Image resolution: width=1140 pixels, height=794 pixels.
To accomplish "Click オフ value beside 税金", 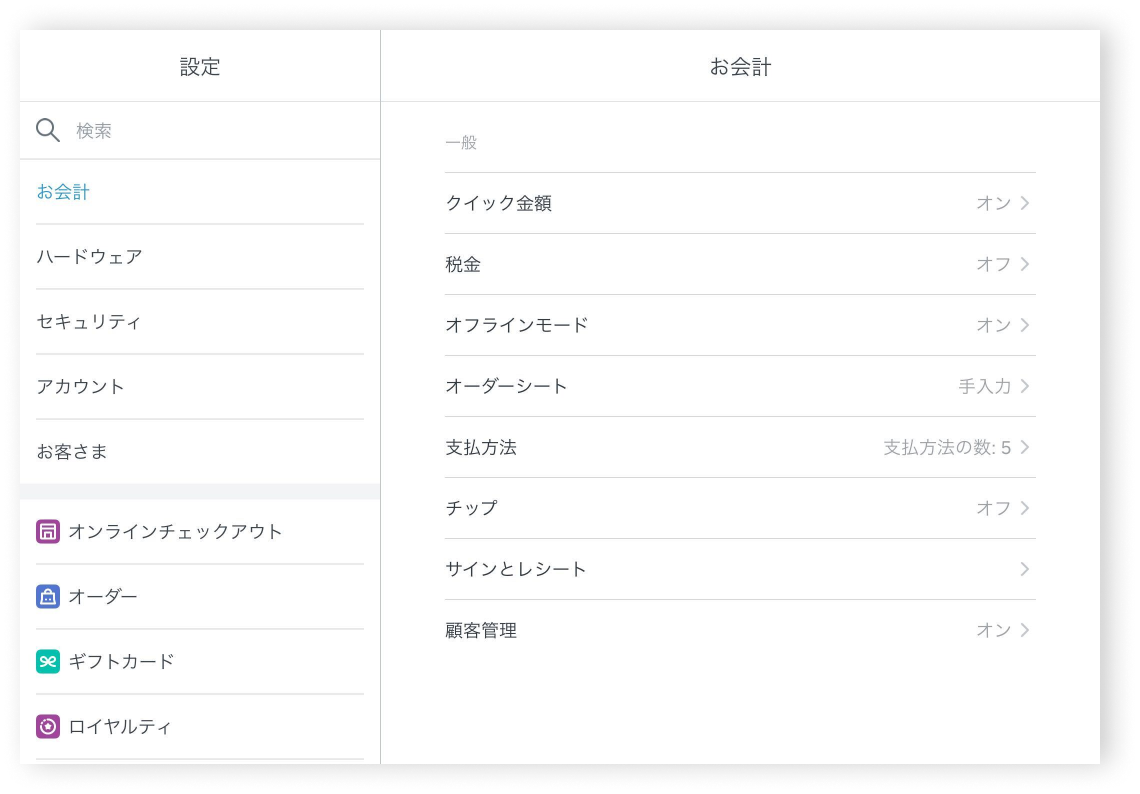I will pos(994,264).
